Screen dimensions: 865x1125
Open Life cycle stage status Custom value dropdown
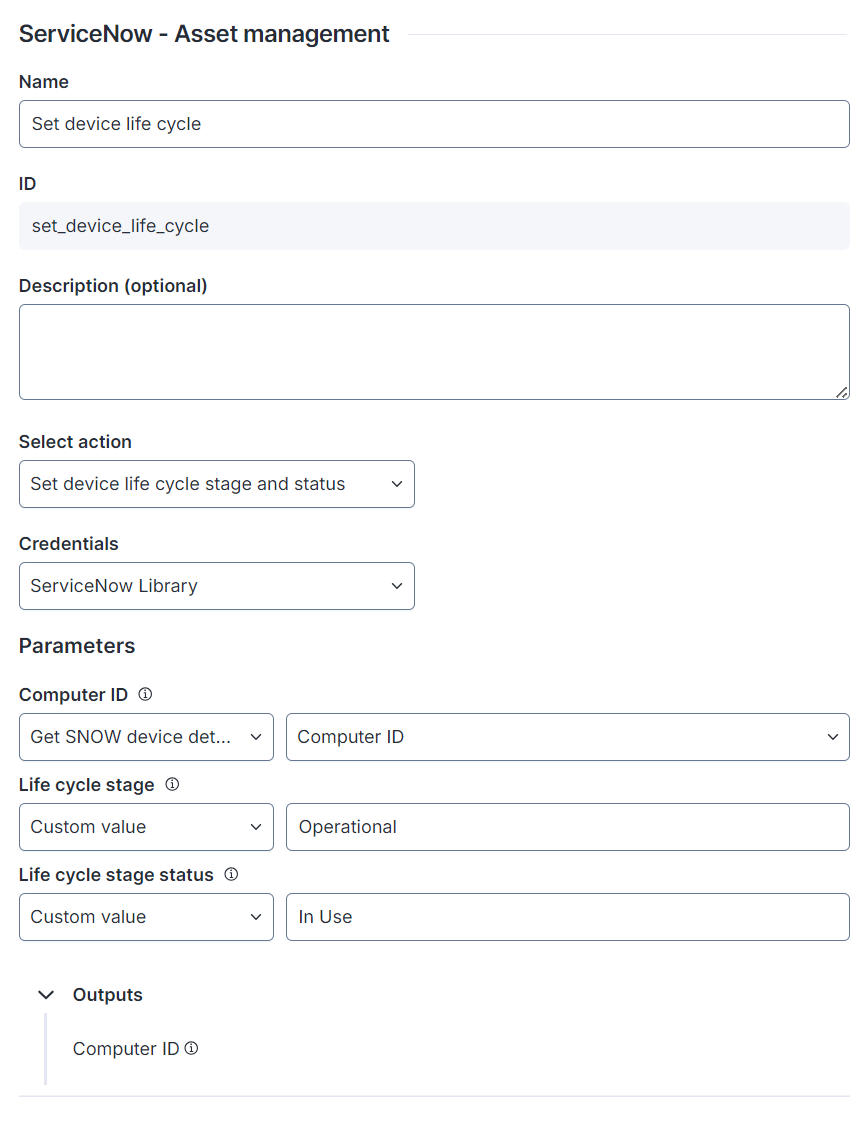point(146,917)
